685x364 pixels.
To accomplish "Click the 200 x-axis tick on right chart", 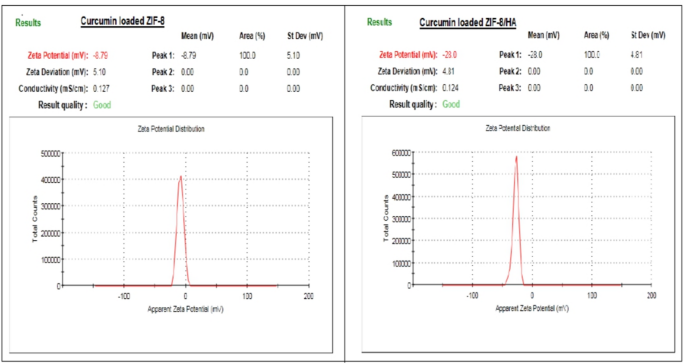I will (x=651, y=295).
